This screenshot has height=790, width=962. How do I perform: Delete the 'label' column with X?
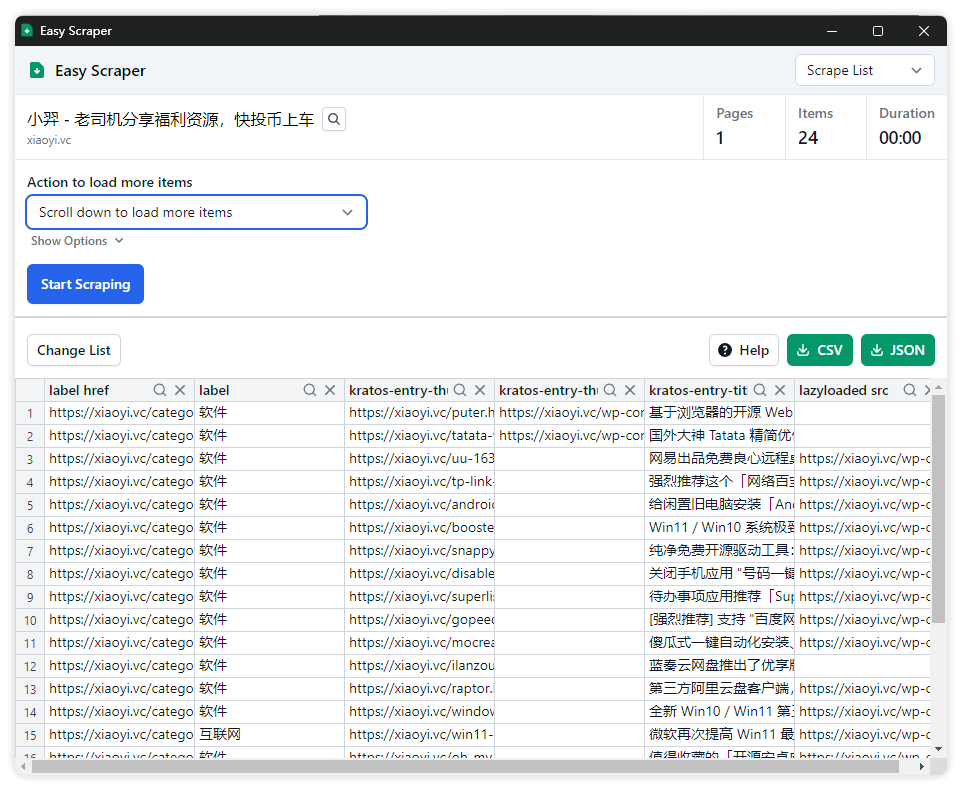pos(330,390)
